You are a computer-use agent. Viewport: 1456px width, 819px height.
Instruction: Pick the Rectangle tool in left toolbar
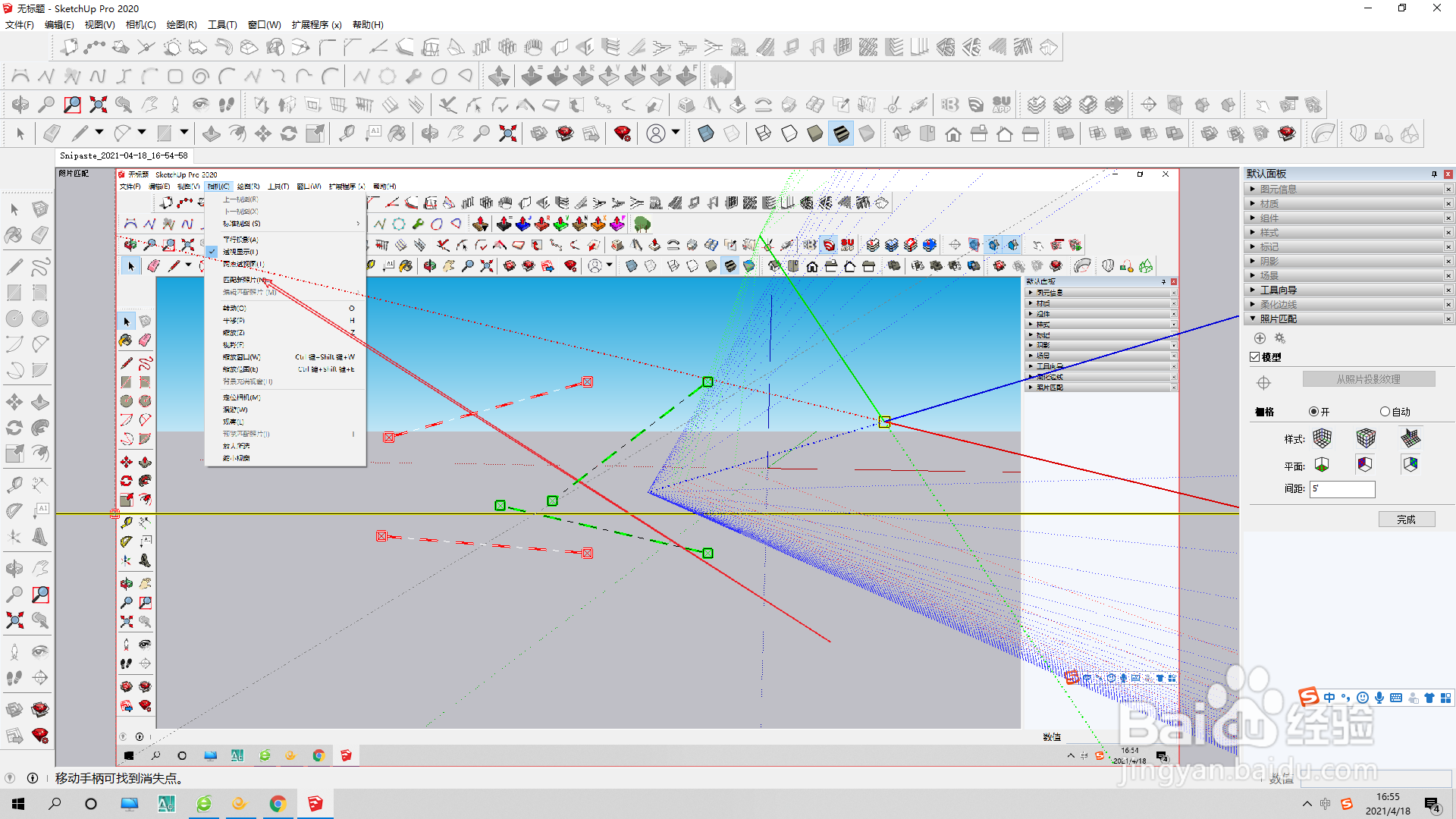[x=14, y=293]
